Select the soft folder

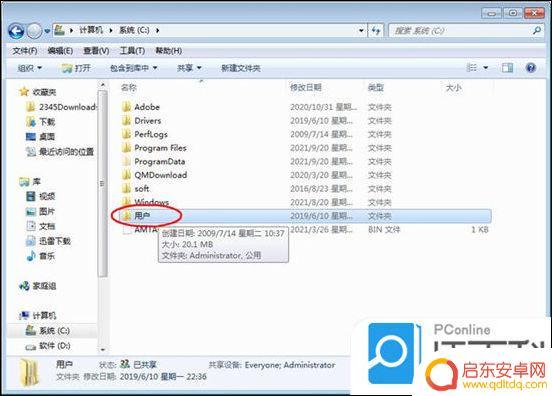[142, 189]
